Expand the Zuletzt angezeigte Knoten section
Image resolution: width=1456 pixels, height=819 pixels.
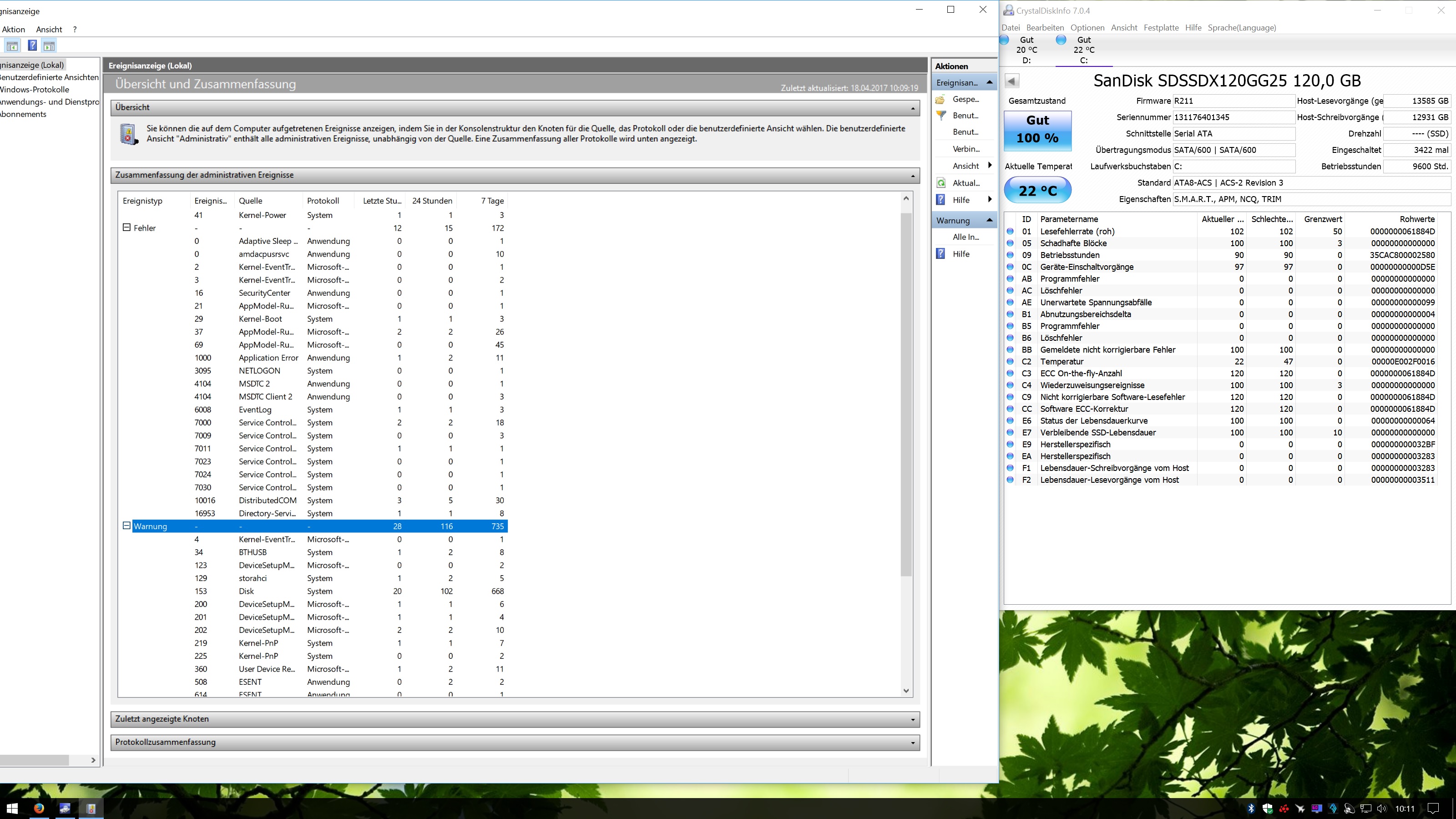pos(912,719)
